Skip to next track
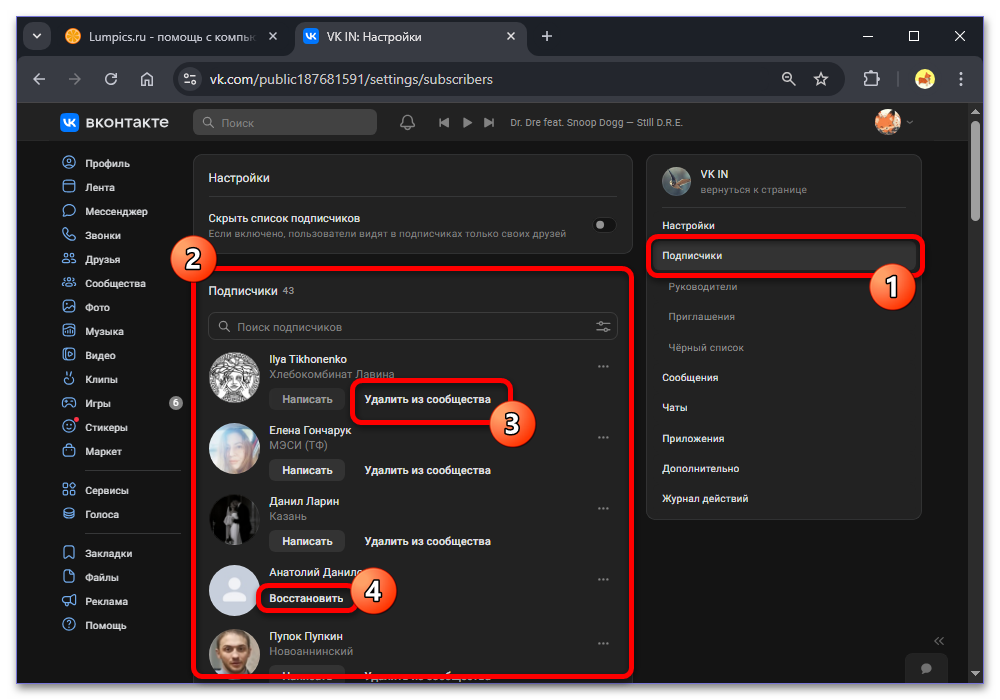 click(489, 122)
